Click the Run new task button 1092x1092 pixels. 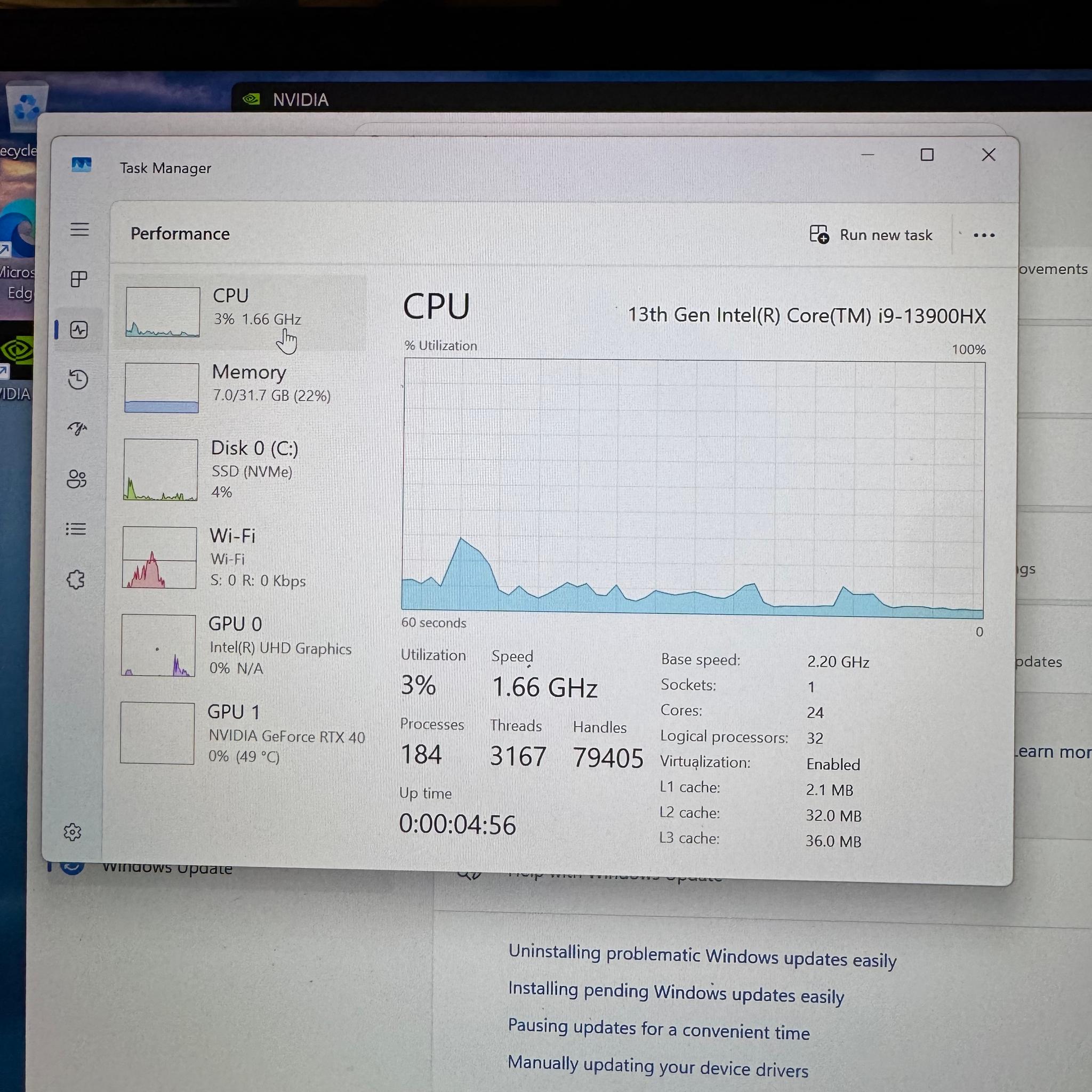pyautogui.click(x=871, y=235)
